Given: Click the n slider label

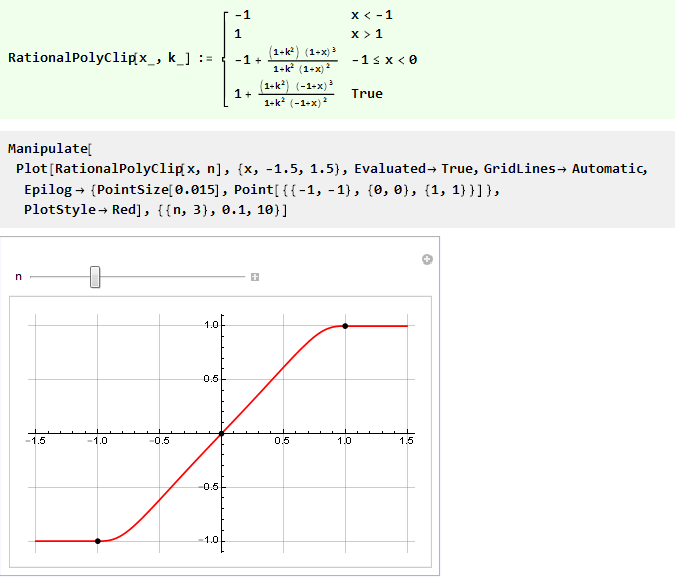Looking at the screenshot, I should [18, 277].
